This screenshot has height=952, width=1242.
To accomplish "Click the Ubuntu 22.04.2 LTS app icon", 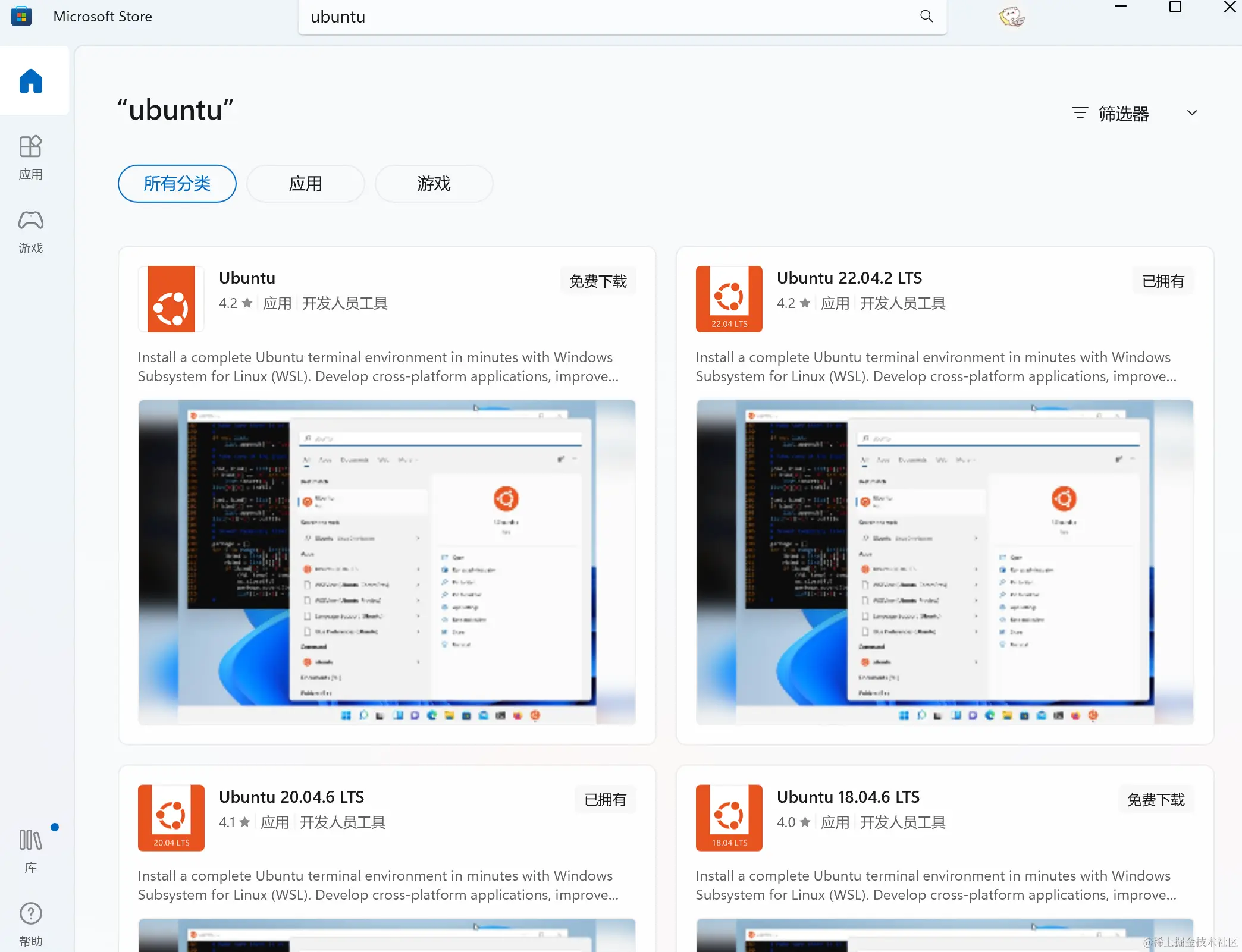I will point(729,299).
